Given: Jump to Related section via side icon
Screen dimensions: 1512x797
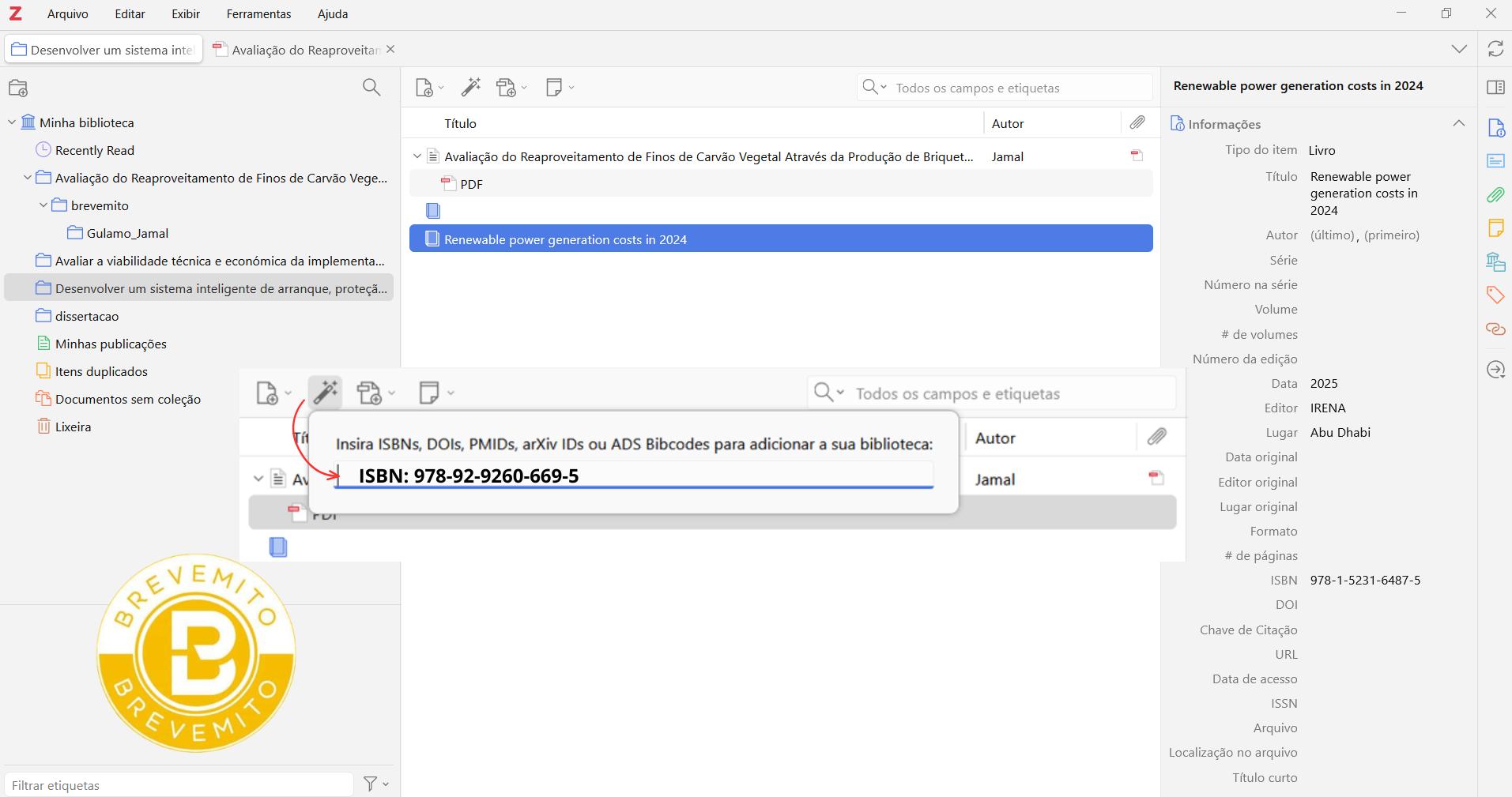Looking at the screenshot, I should click(x=1495, y=329).
